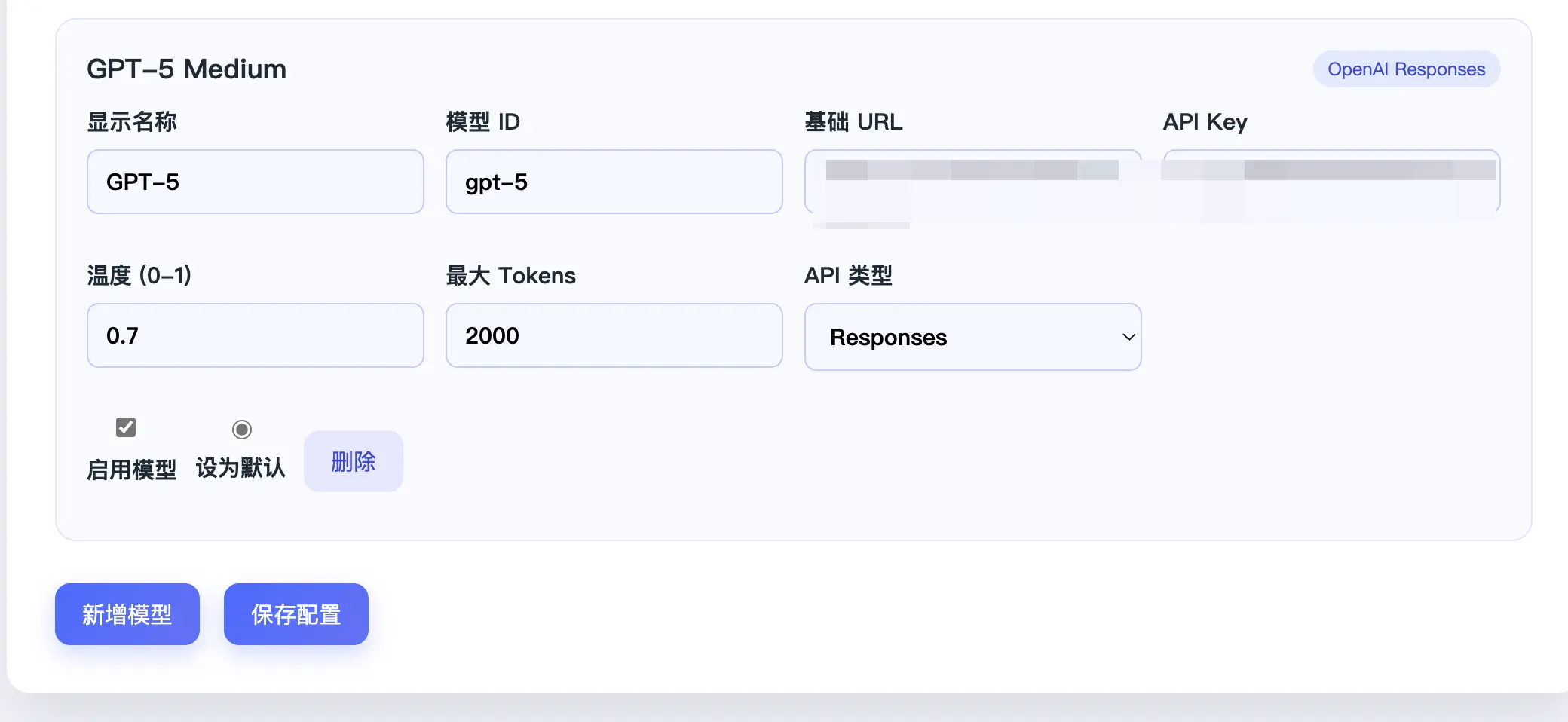
Task: Click the 新增模型 button
Action: 127,614
